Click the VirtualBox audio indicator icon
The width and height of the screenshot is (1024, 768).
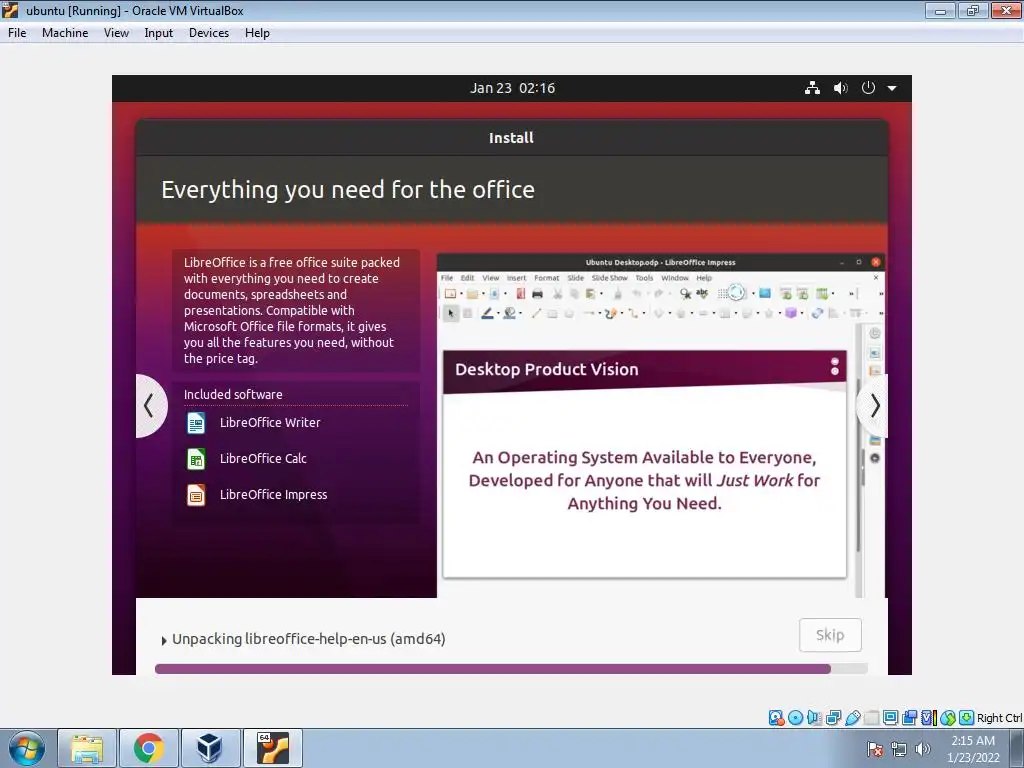coord(814,718)
